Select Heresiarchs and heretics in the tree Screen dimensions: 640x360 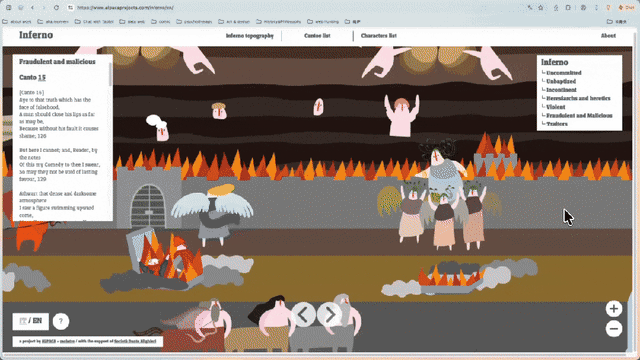pos(578,98)
